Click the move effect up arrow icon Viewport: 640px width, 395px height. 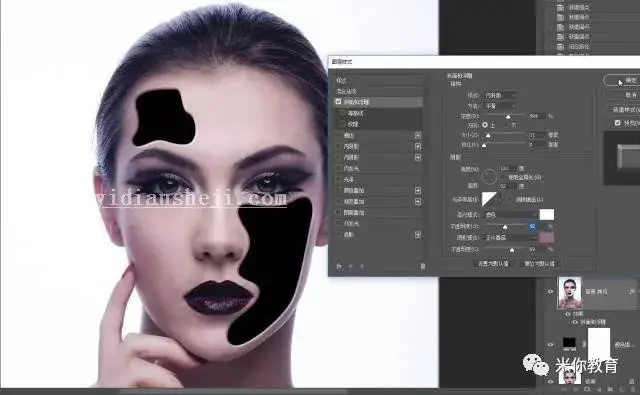[x=350, y=266]
